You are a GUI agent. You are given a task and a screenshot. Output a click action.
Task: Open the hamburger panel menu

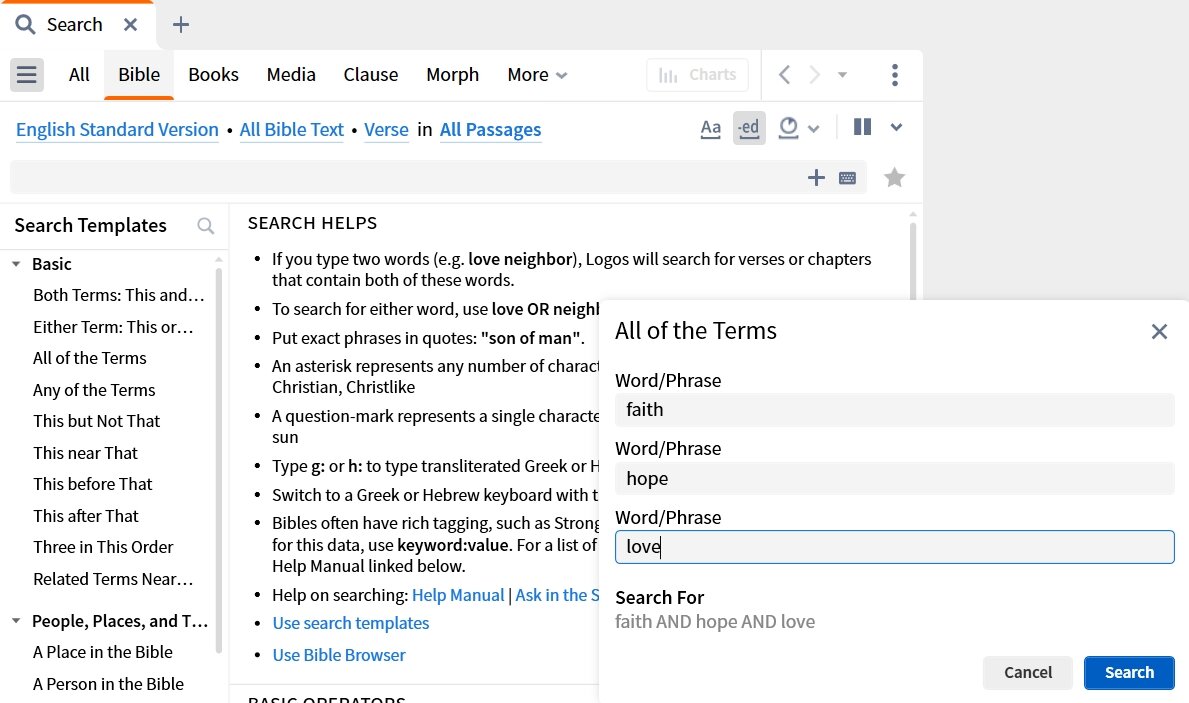pos(27,74)
